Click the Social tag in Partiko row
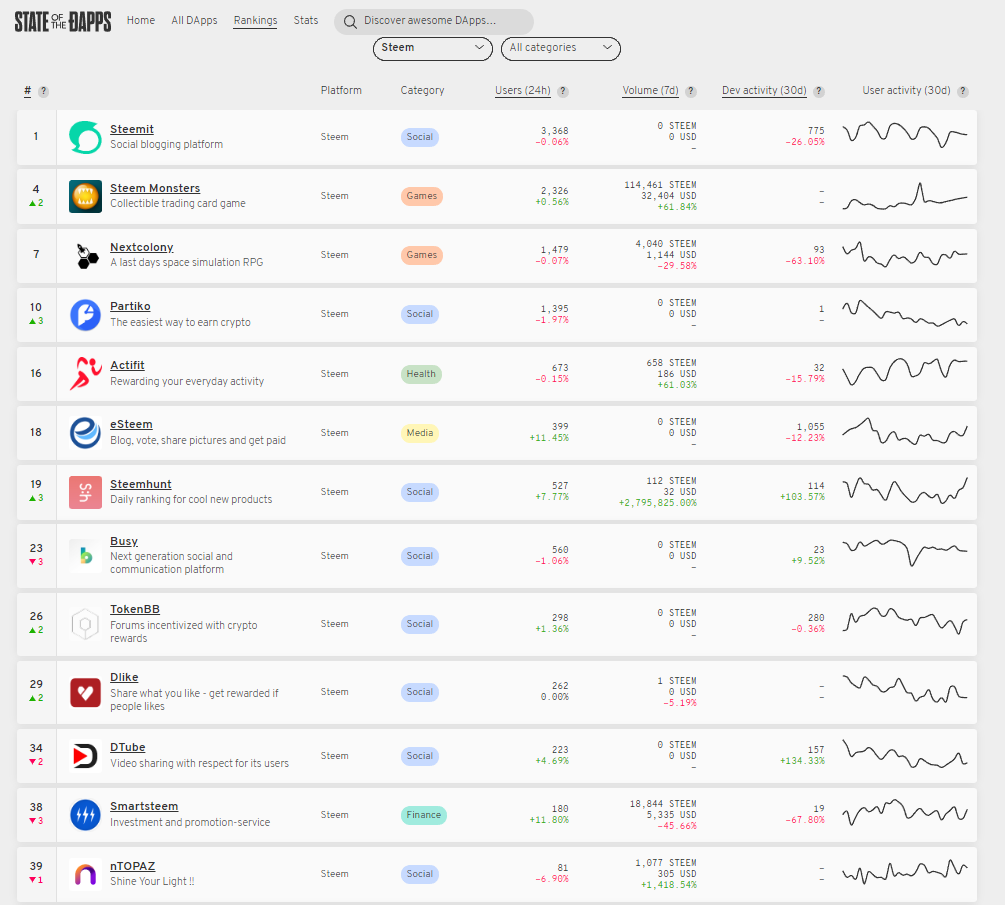Screen dimensions: 1005x905 click(x=420, y=314)
